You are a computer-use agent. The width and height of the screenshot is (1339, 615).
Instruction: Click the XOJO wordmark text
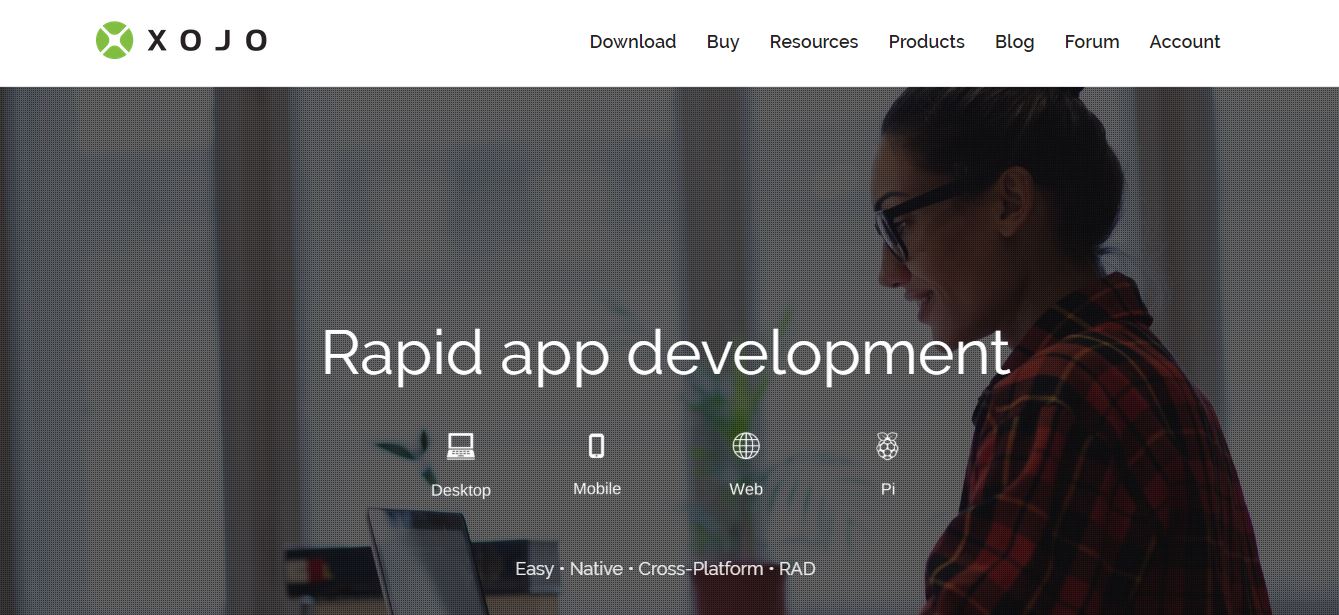pos(207,41)
